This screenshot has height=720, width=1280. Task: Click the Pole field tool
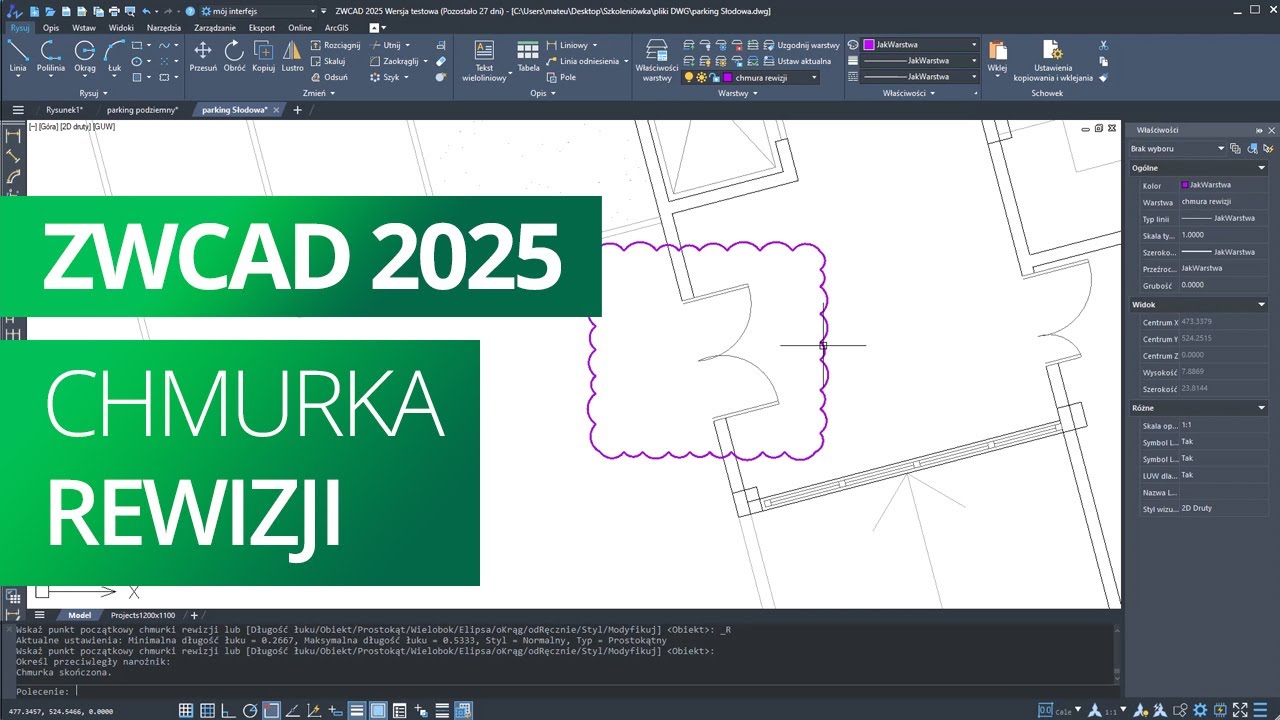pos(560,77)
